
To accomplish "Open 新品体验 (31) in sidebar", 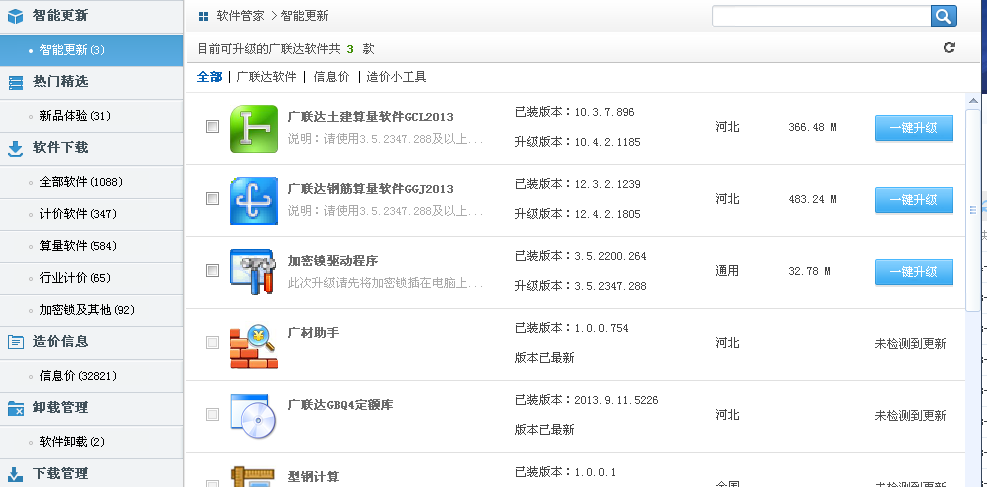I will 92,116.
